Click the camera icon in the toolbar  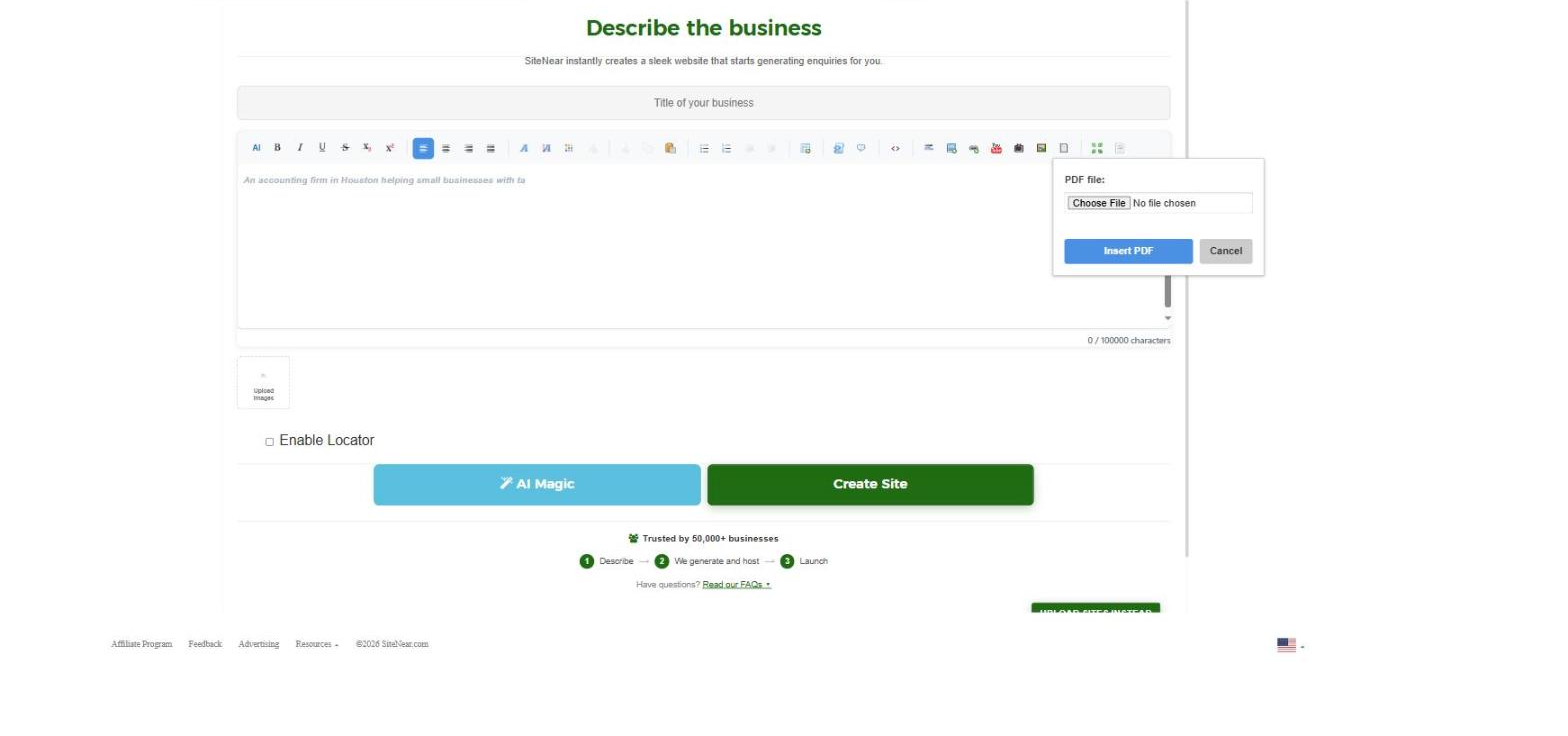point(1018,148)
